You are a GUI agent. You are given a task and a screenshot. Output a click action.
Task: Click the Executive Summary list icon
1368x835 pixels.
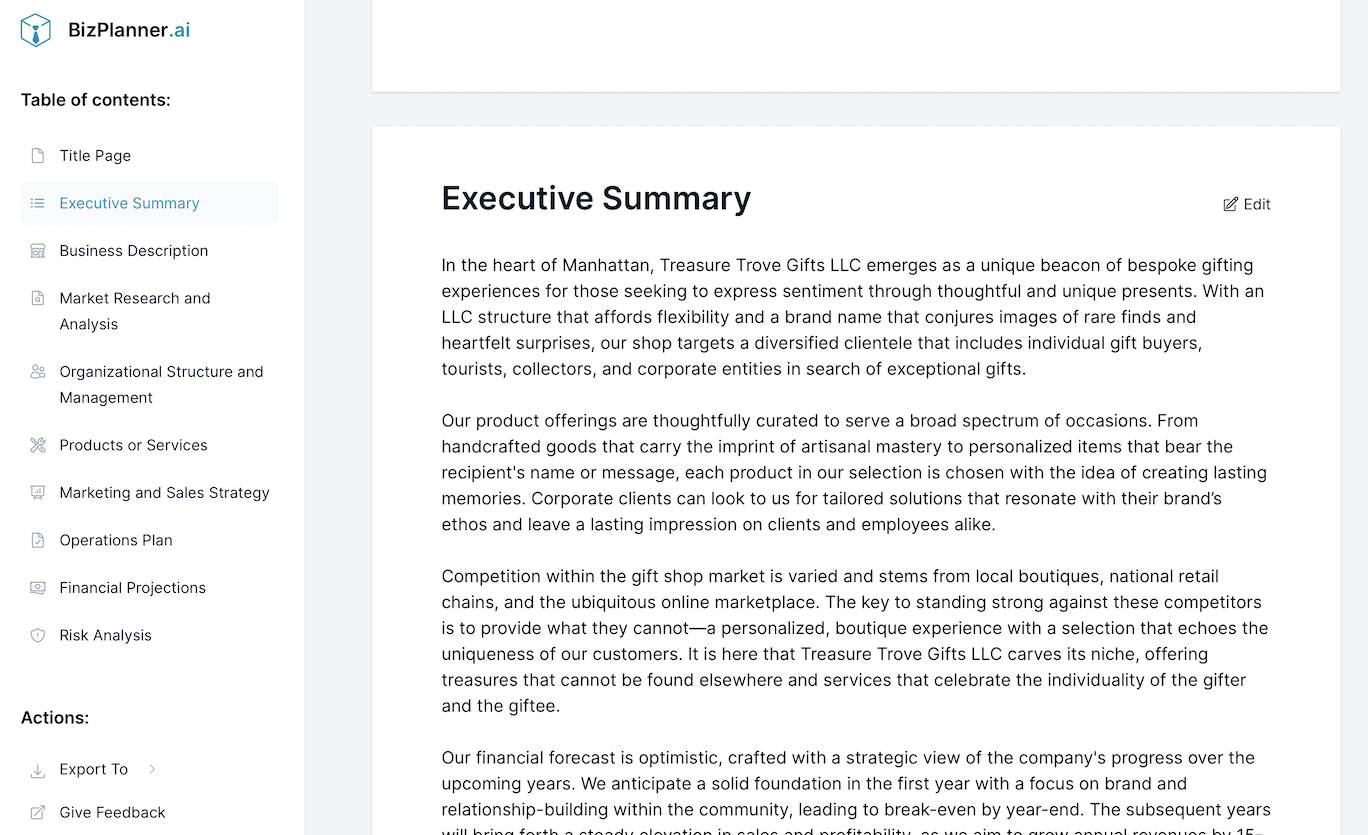point(38,203)
